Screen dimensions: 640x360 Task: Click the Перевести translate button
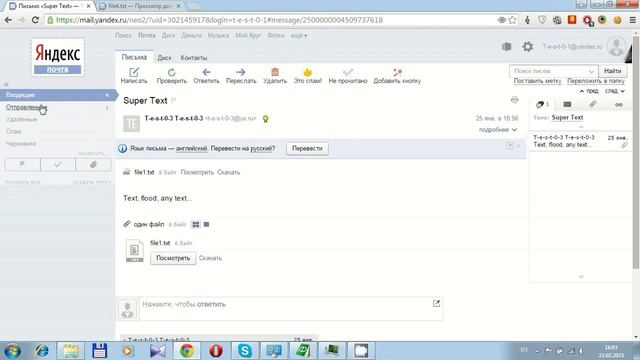[x=307, y=149]
